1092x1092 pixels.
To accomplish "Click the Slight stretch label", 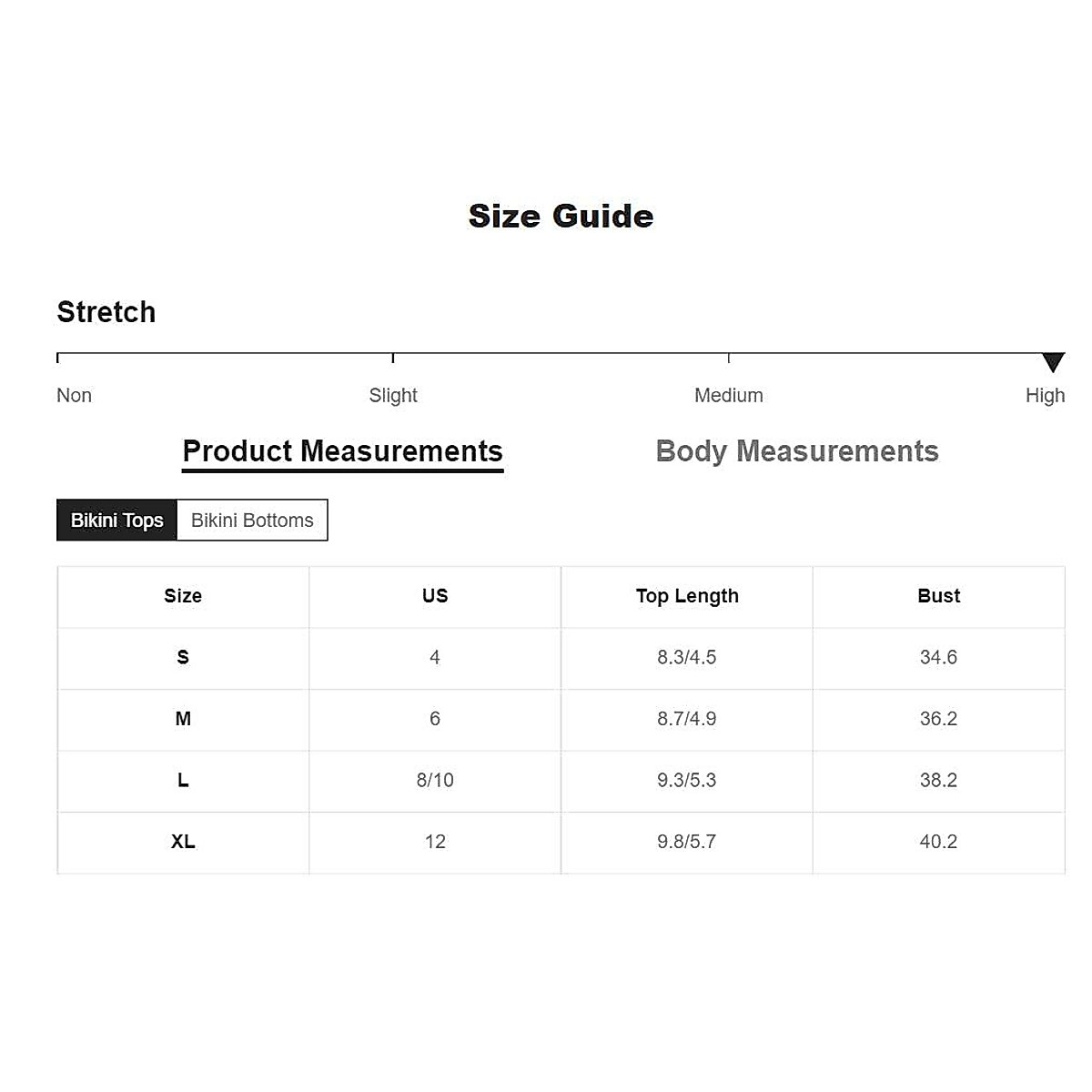I will (393, 395).
